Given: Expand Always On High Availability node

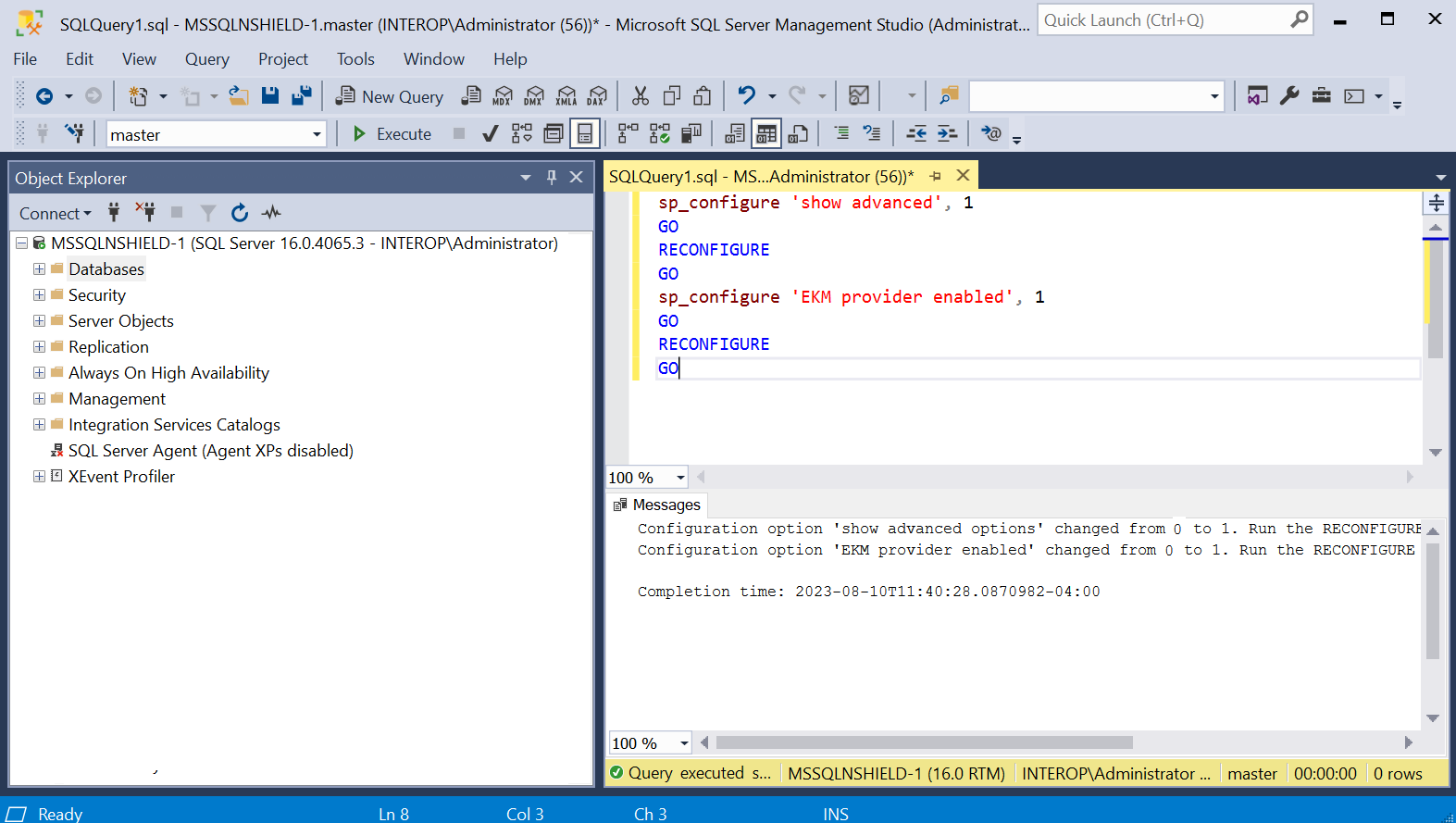Looking at the screenshot, I should [39, 373].
